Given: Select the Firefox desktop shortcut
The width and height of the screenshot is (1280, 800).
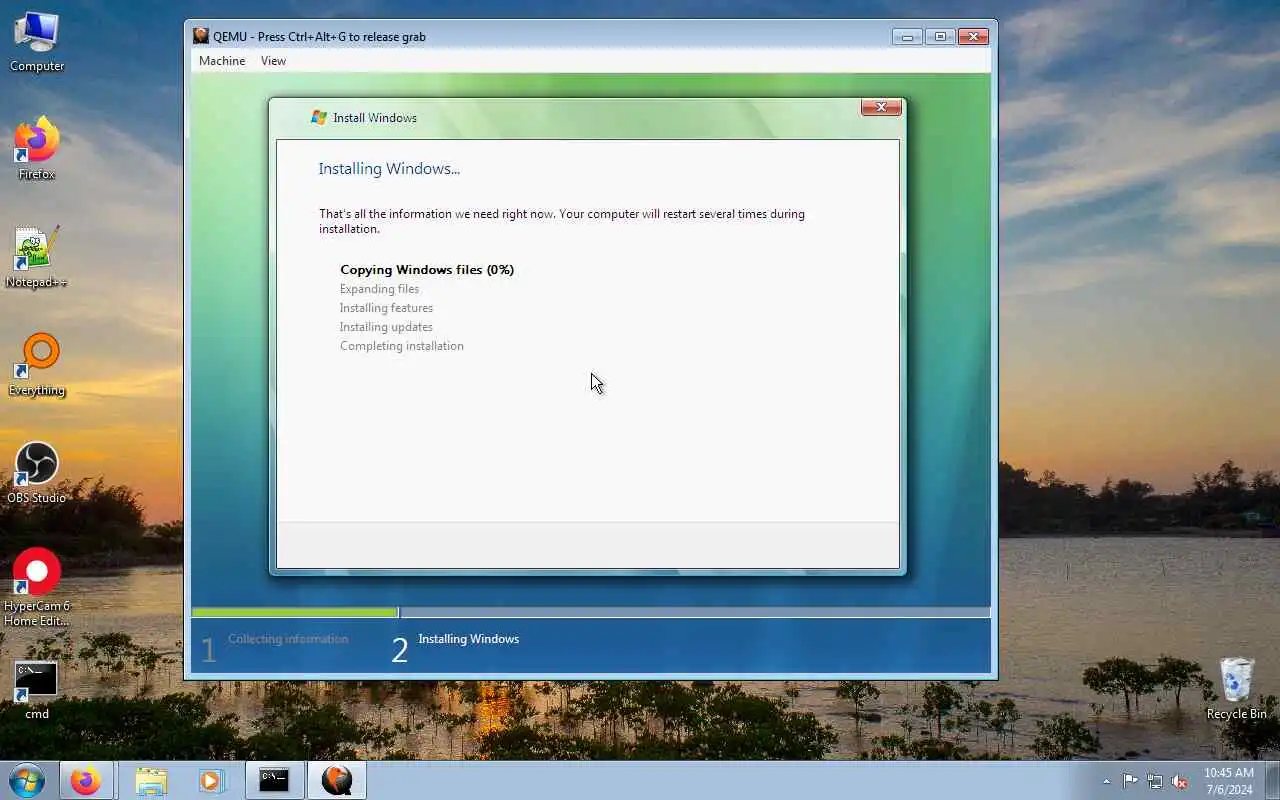Looking at the screenshot, I should coord(37,149).
